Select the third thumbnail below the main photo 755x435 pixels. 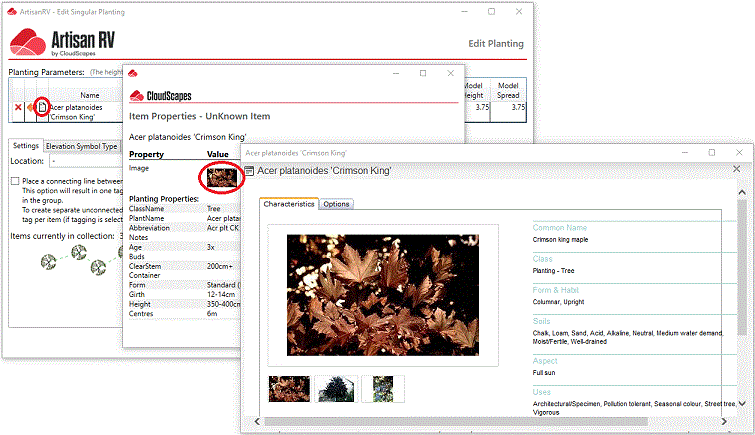[x=382, y=388]
